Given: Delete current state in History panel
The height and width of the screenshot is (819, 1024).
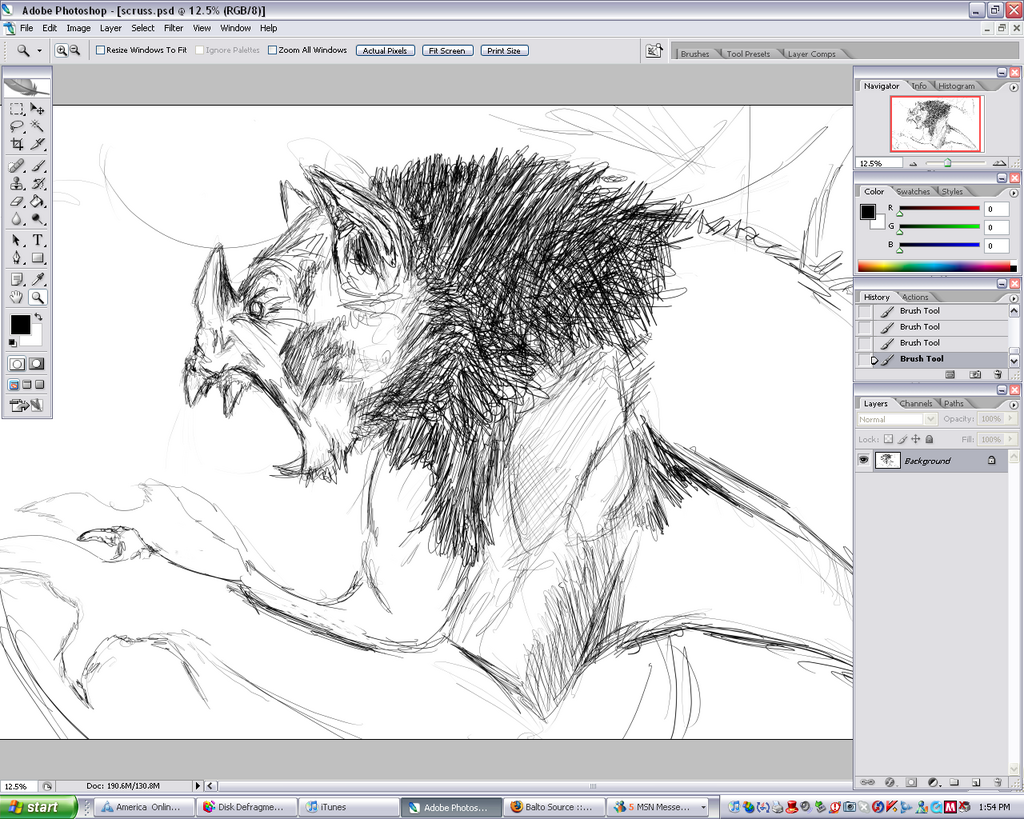Looking at the screenshot, I should tap(997, 374).
